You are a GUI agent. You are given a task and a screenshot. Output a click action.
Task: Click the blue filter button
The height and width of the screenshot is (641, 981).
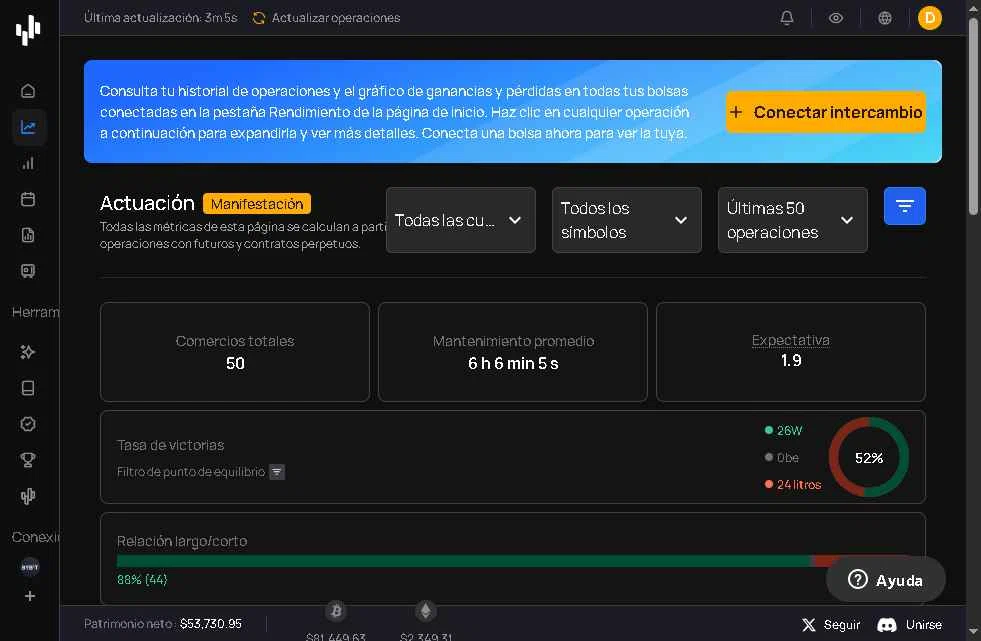click(905, 206)
